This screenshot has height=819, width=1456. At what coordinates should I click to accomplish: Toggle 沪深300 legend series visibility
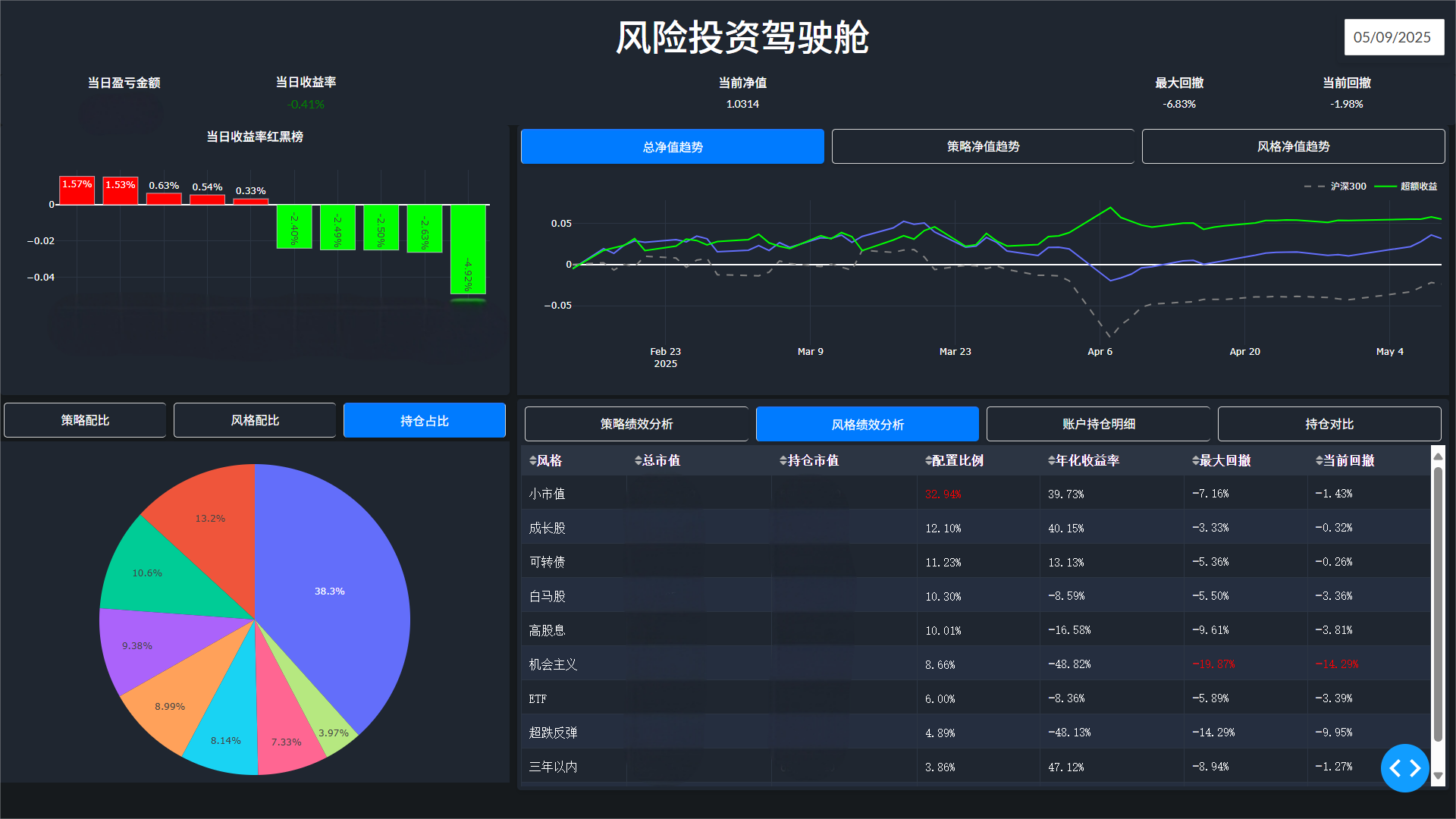[1348, 187]
